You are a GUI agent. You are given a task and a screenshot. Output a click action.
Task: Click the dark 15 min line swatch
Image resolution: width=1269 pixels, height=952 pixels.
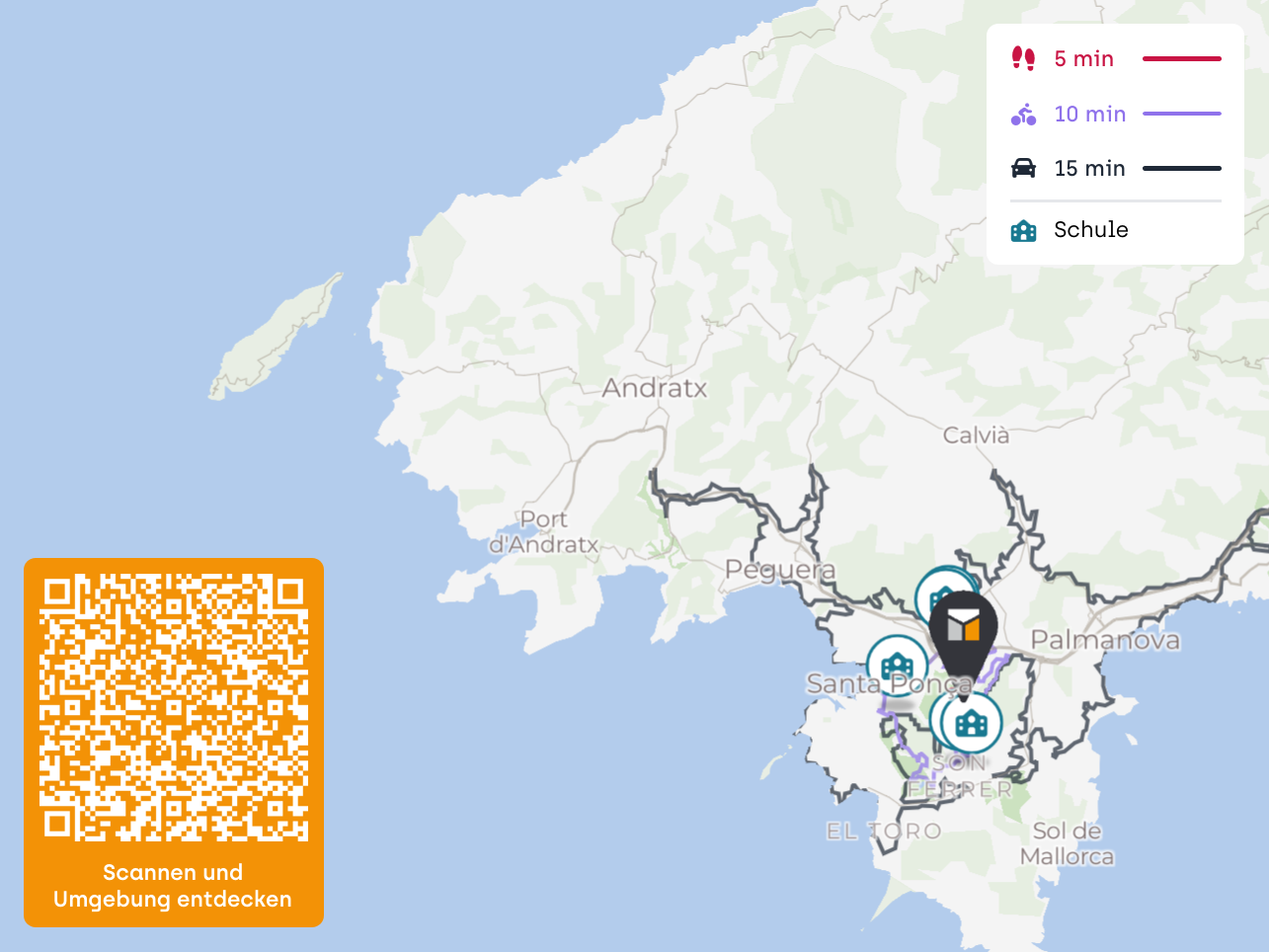[x=1181, y=169]
